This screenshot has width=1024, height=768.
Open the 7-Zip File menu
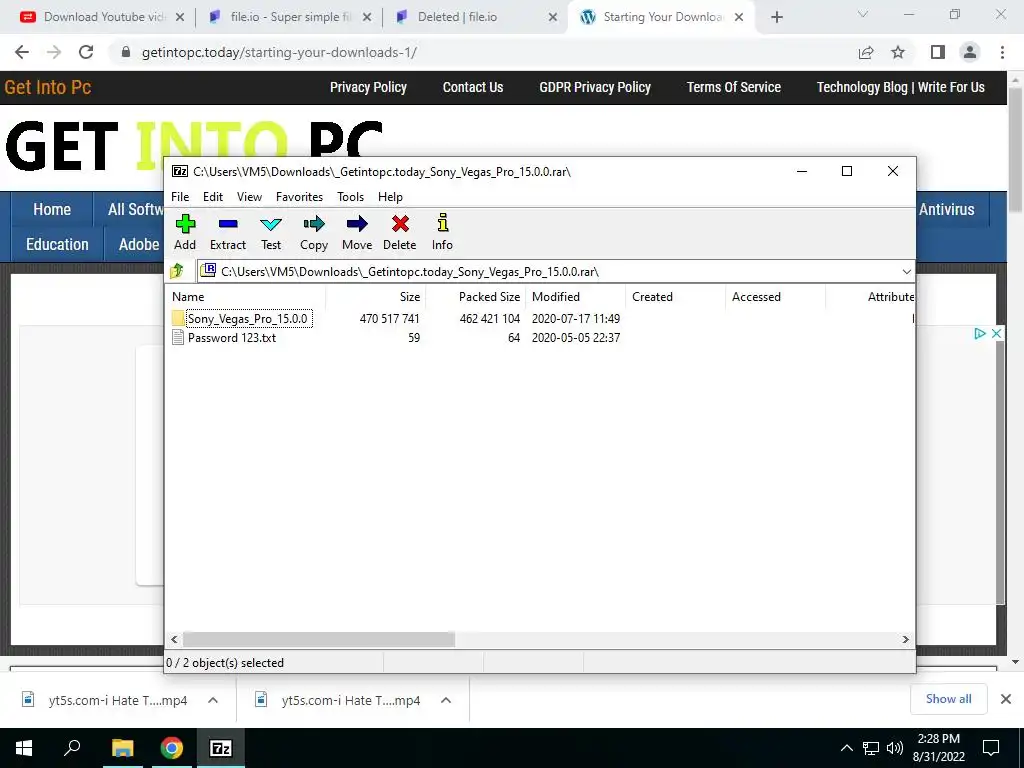coord(180,197)
